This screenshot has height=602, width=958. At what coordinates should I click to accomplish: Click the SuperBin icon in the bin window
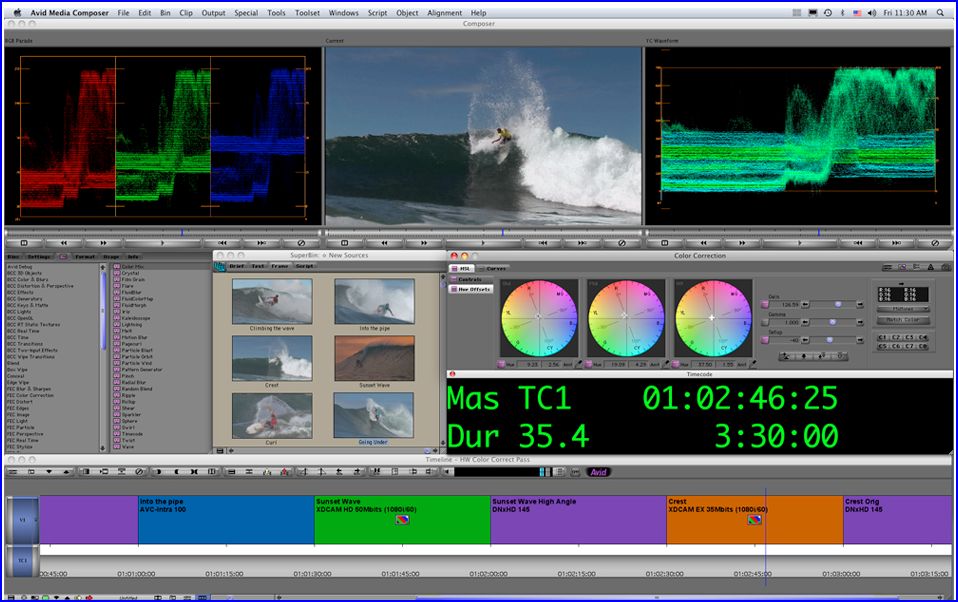coord(220,267)
